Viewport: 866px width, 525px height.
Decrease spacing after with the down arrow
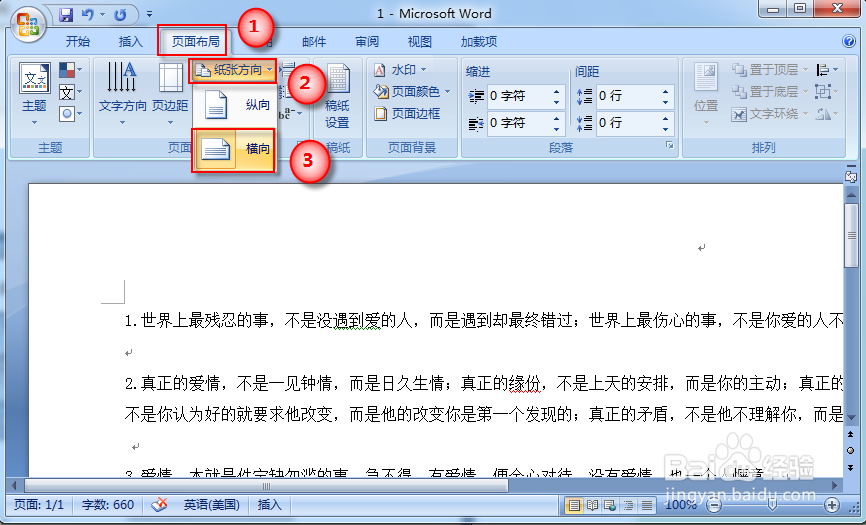[x=666, y=129]
